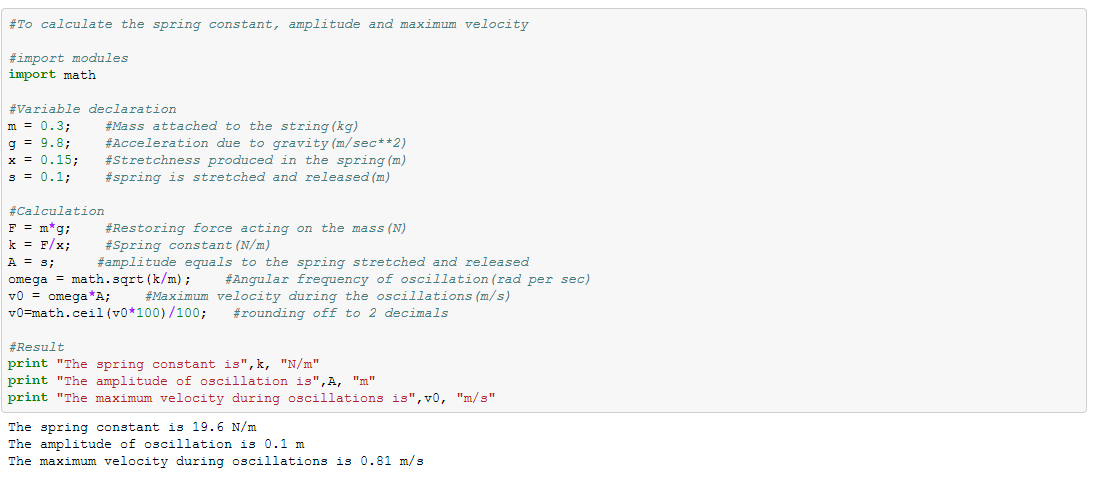Click the 'import math' code line

[x=52, y=75]
